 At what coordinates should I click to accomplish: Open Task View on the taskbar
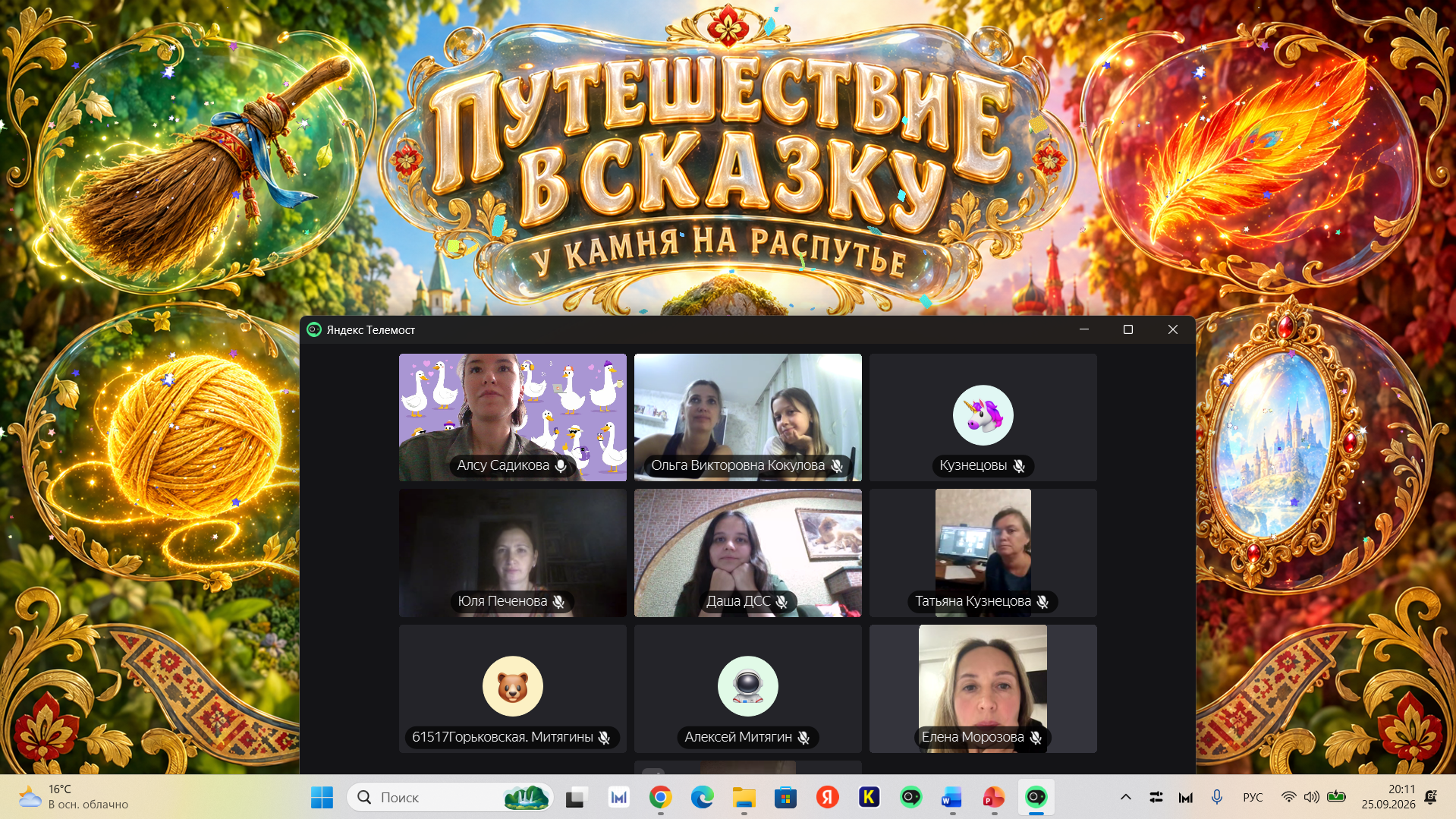577,797
